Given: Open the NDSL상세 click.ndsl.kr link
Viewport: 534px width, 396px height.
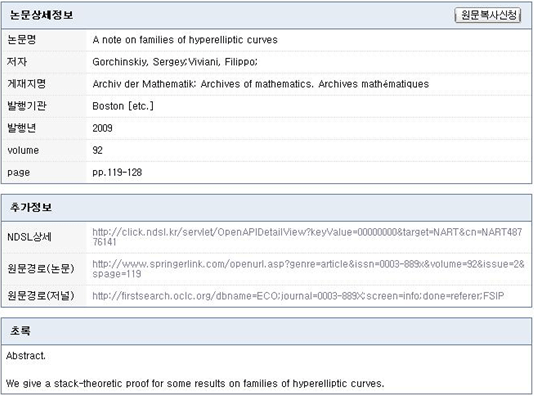Looking at the screenshot, I should pyautogui.click(x=307, y=237).
